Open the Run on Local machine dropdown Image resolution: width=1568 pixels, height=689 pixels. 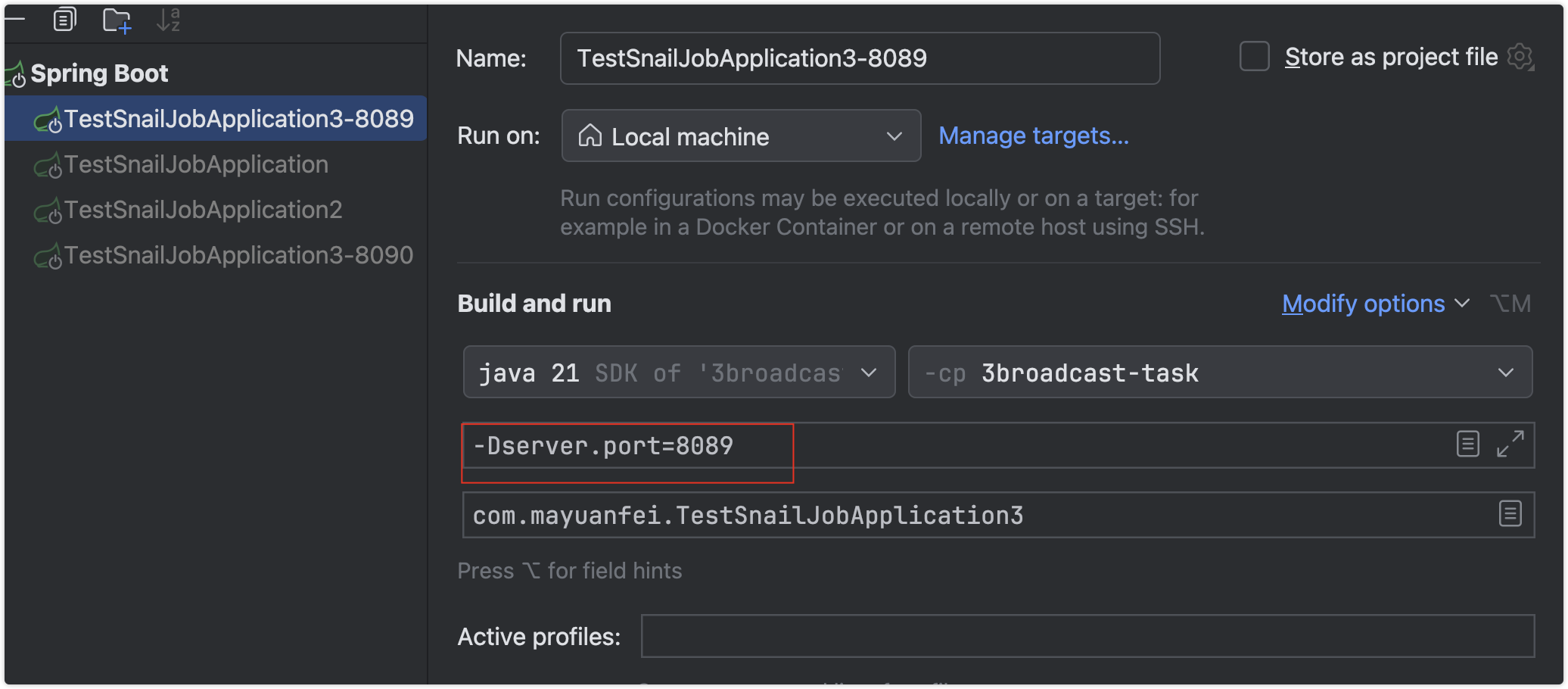point(740,136)
